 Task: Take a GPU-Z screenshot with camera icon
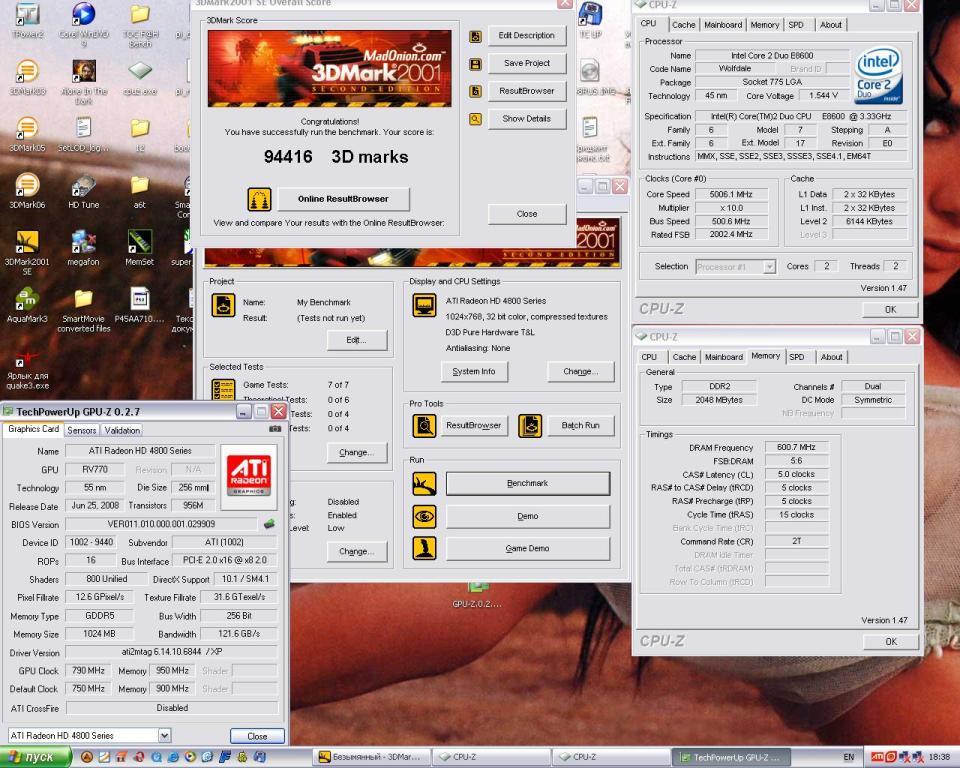275,429
